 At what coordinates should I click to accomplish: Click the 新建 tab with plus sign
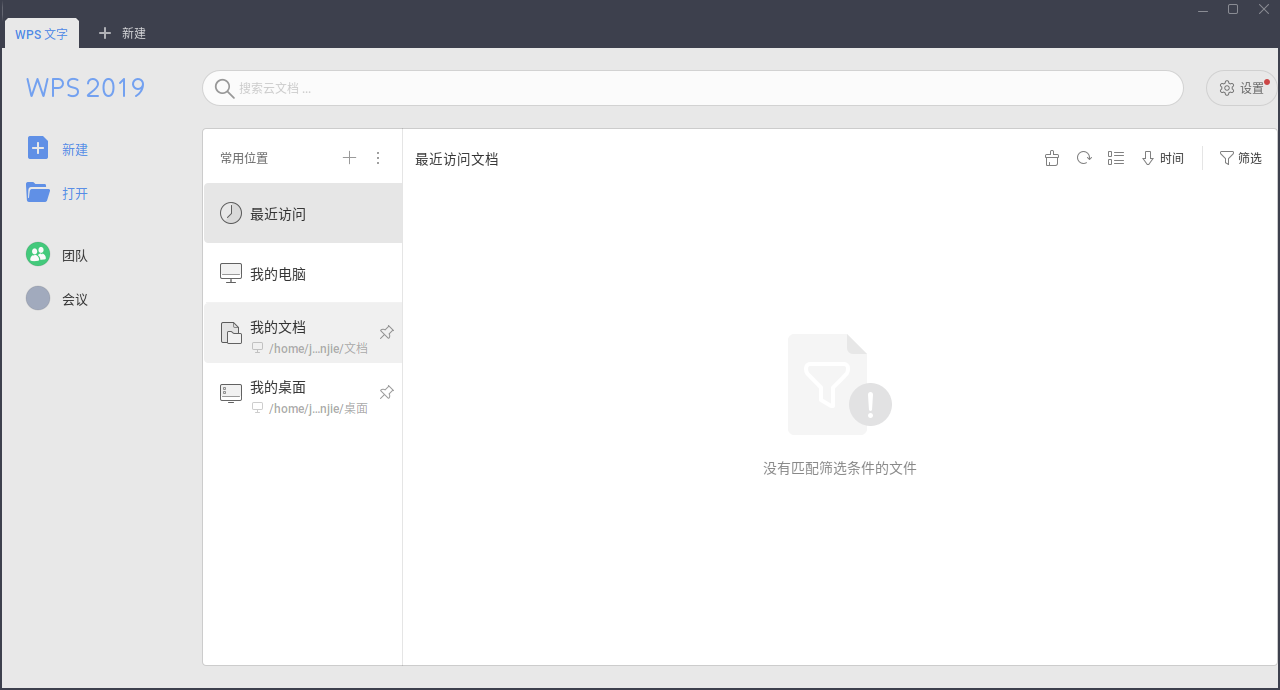pos(122,33)
